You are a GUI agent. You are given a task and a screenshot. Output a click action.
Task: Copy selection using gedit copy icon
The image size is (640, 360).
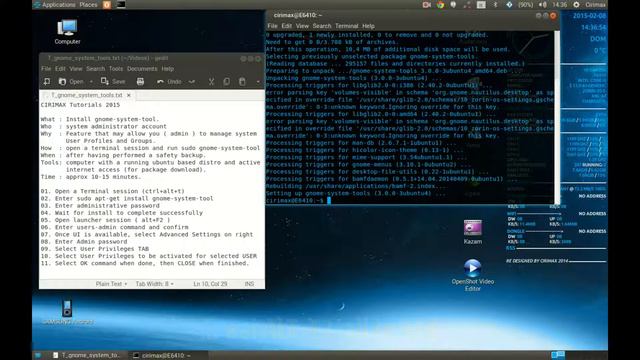click(x=227, y=82)
